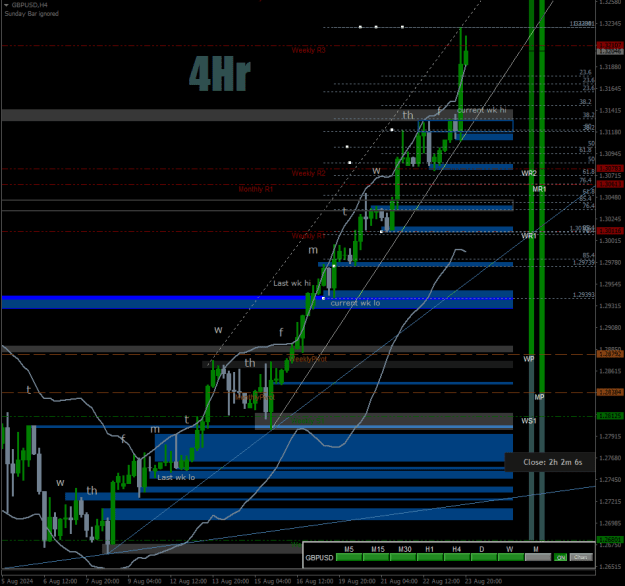
Task: Click the 1.29739 level price label
Action: click(x=584, y=262)
